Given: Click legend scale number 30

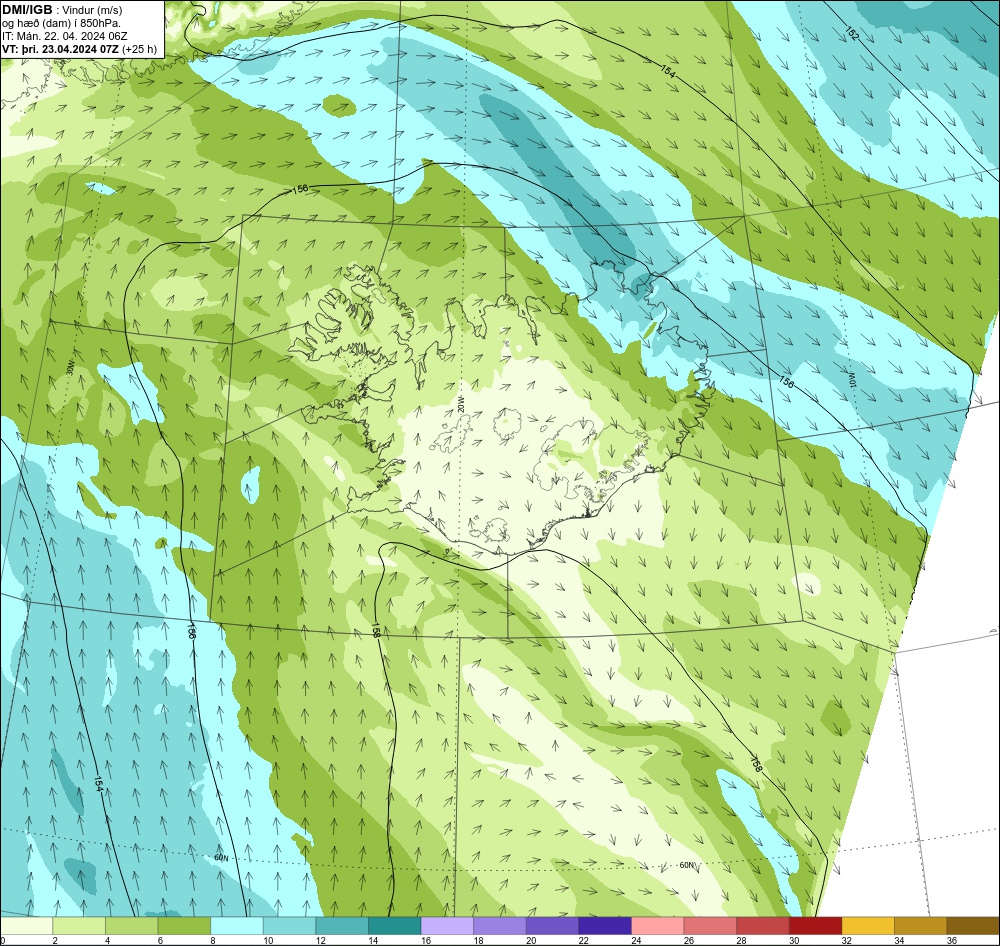Looking at the screenshot, I should tap(794, 940).
